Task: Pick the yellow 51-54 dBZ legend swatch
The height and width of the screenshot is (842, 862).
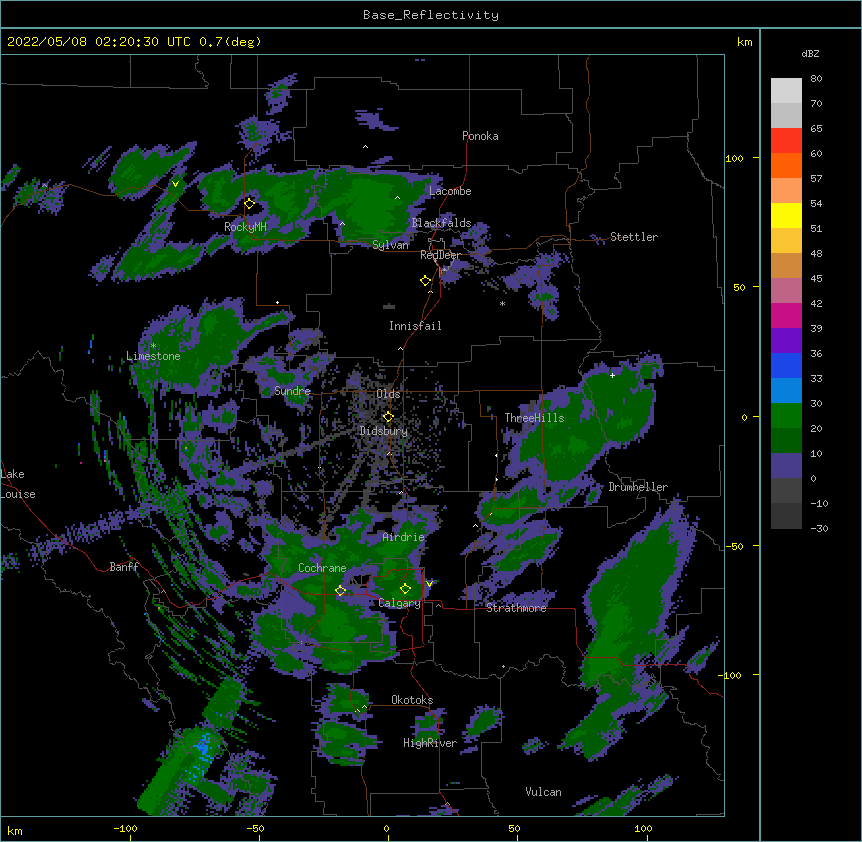Action: pyautogui.click(x=786, y=216)
